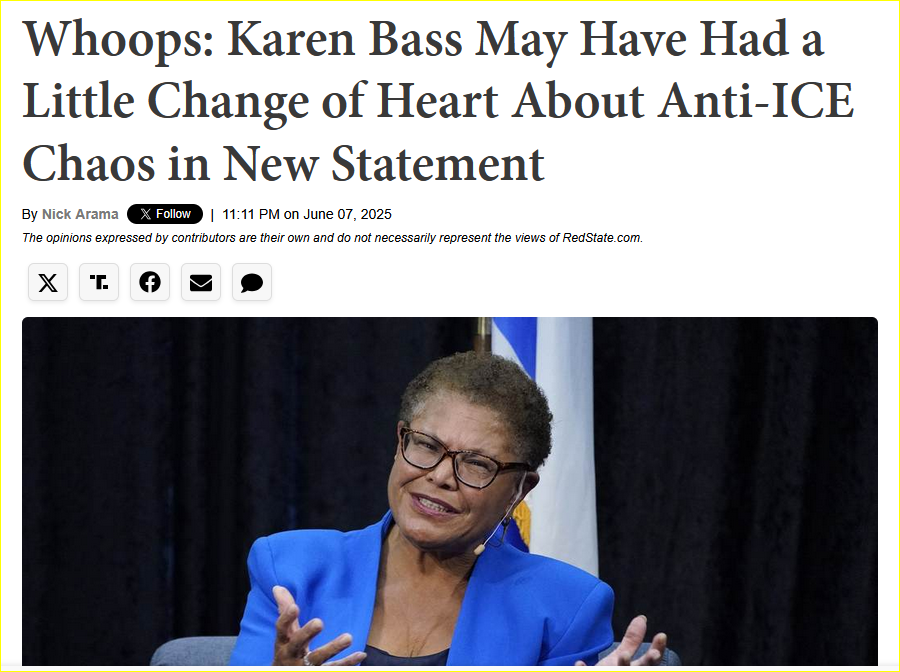Click 'Anti-ICE' in the headline
The image size is (900, 672).
756,102
